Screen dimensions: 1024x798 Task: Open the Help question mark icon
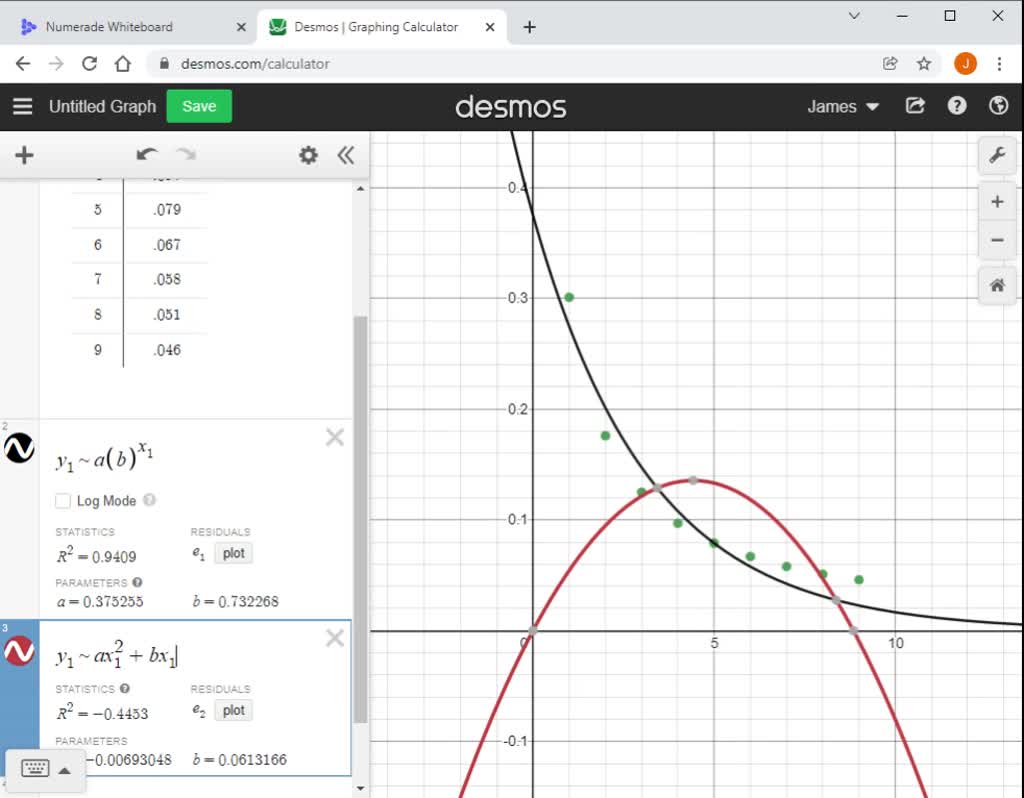point(957,106)
